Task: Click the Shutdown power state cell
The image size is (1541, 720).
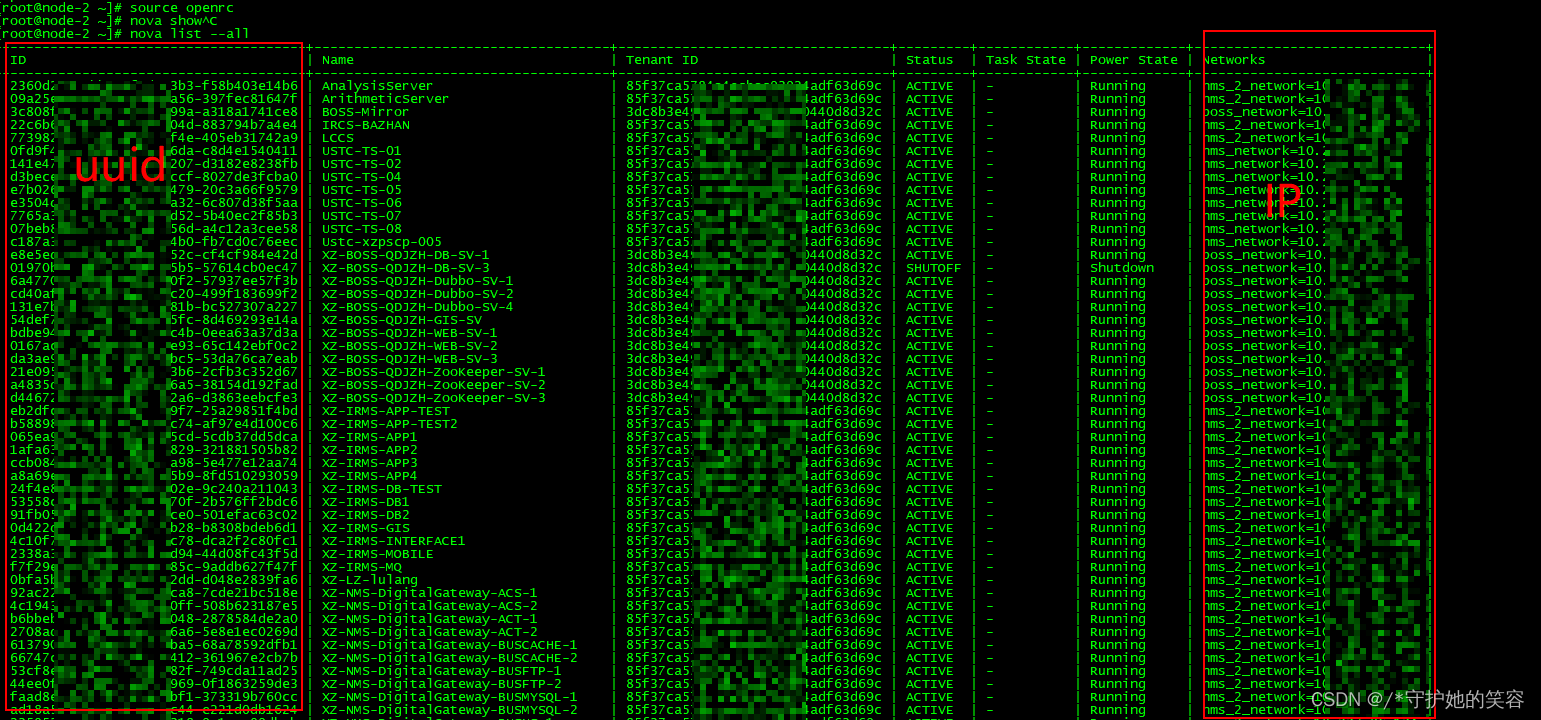Action: click(x=1122, y=268)
